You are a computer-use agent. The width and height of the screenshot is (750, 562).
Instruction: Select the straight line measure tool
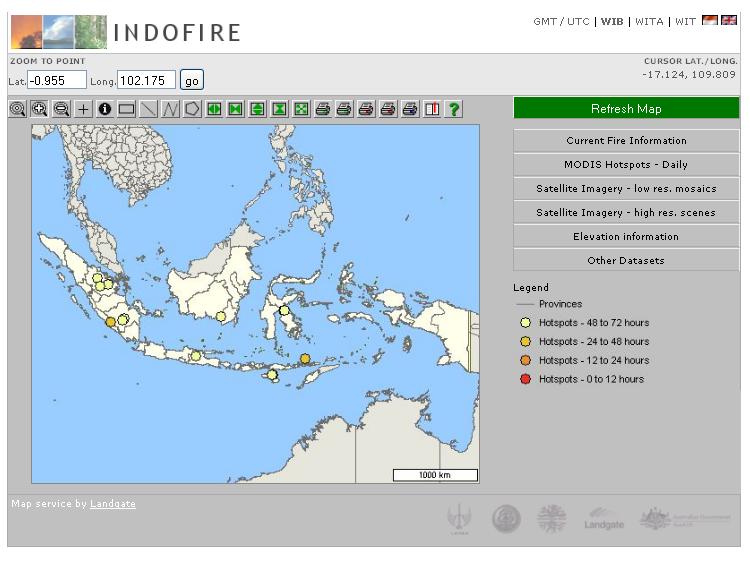point(149,109)
